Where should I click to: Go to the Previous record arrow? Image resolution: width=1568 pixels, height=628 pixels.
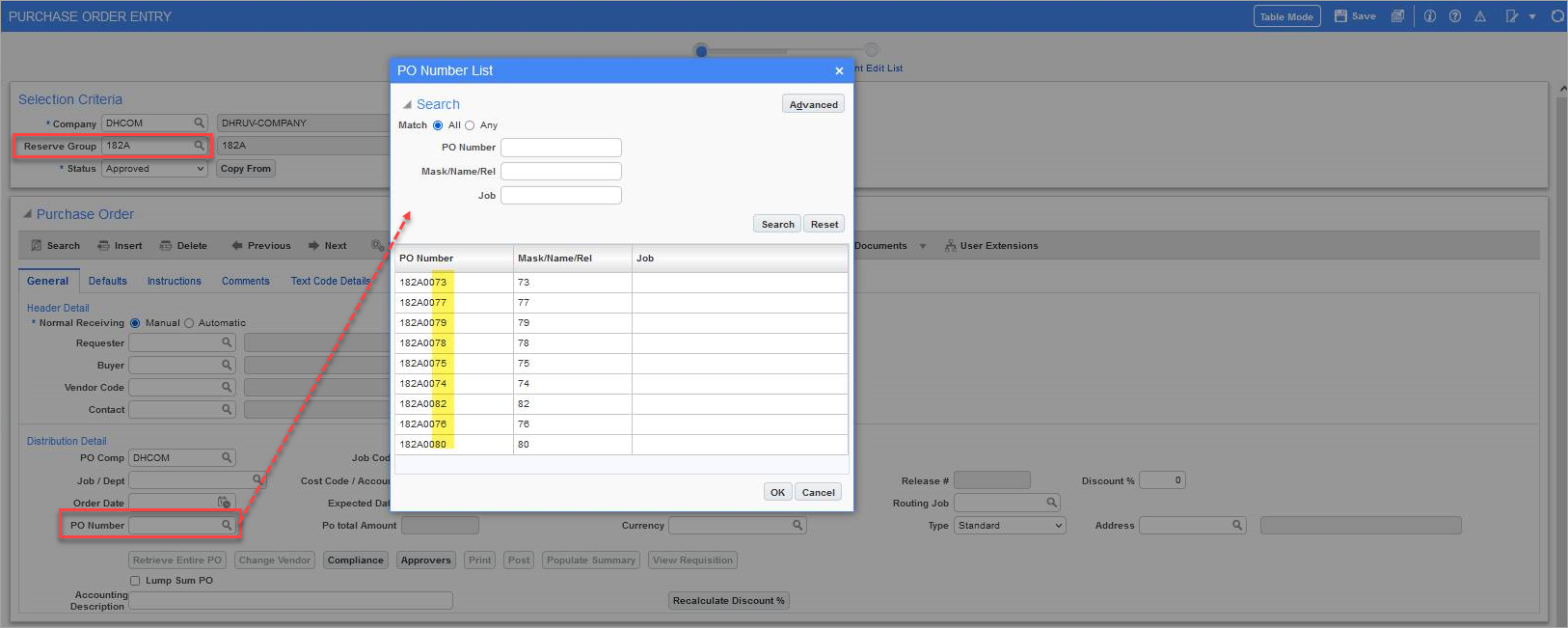[237, 246]
